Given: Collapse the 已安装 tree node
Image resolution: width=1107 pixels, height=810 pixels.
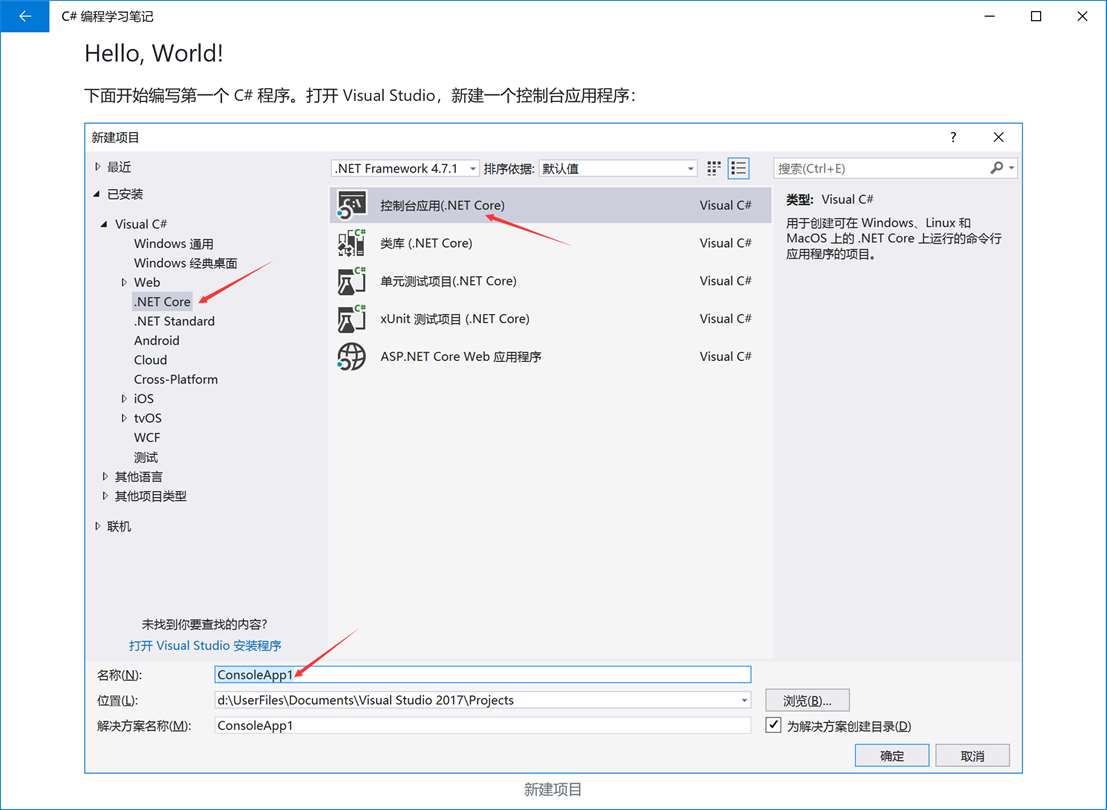Looking at the screenshot, I should 97,194.
